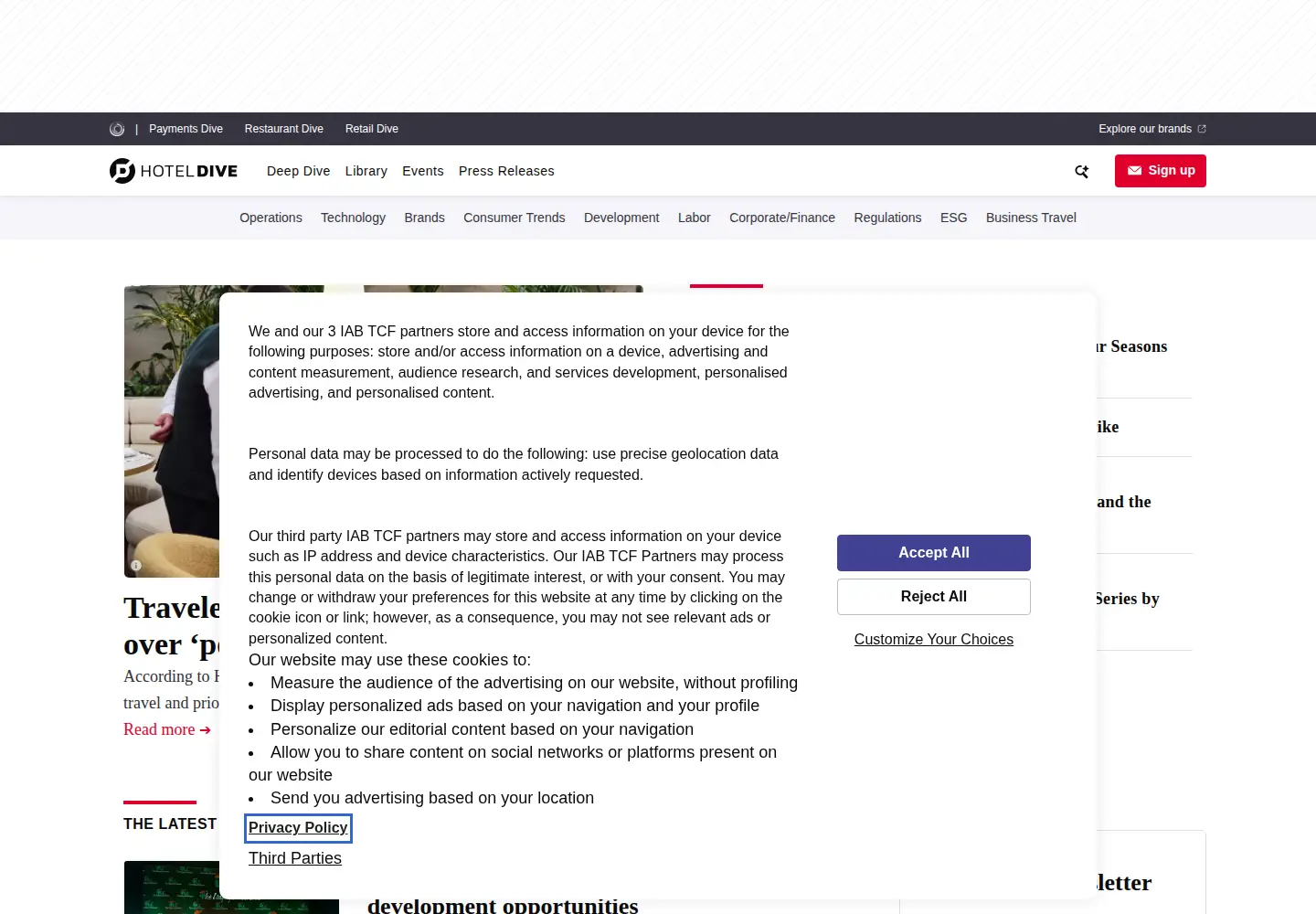The height and width of the screenshot is (914, 1316).
Task: Click the Industry Dive globe logo icon
Action: [117, 129]
